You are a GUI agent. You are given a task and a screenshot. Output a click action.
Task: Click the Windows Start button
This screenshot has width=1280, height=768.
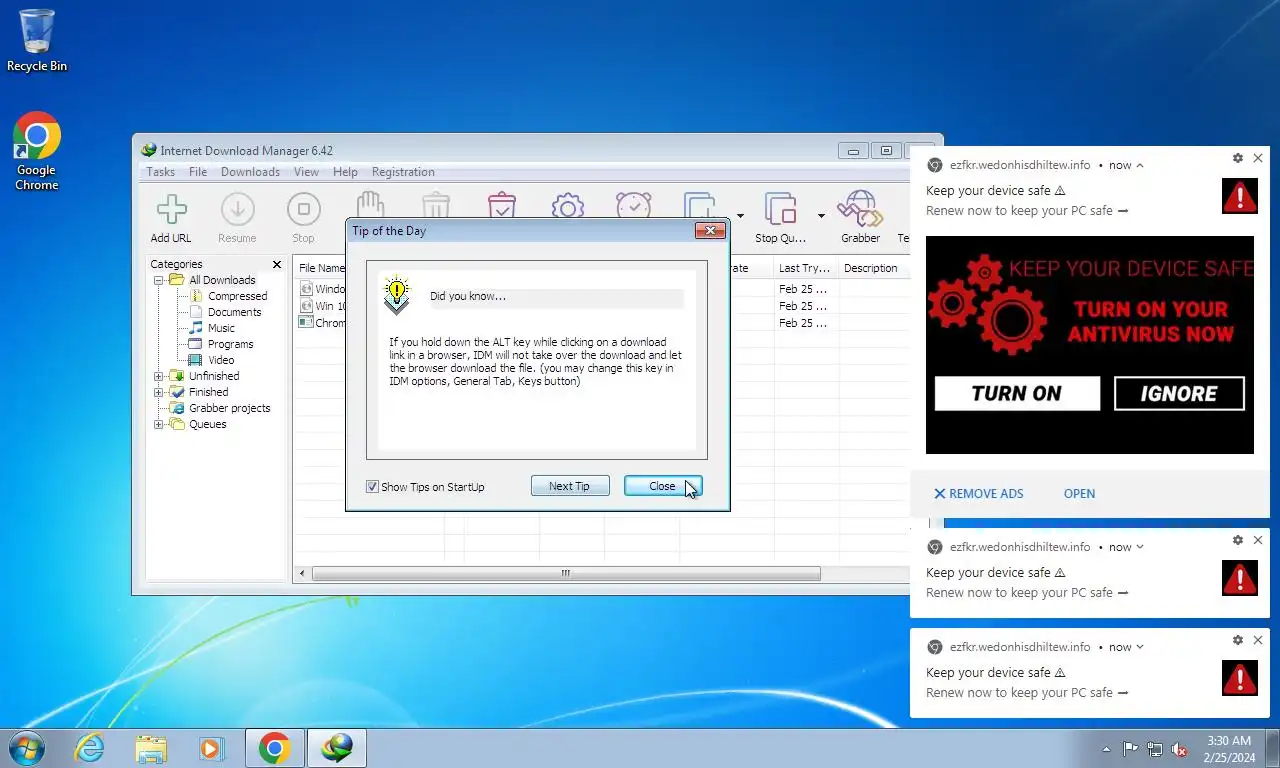click(x=25, y=748)
